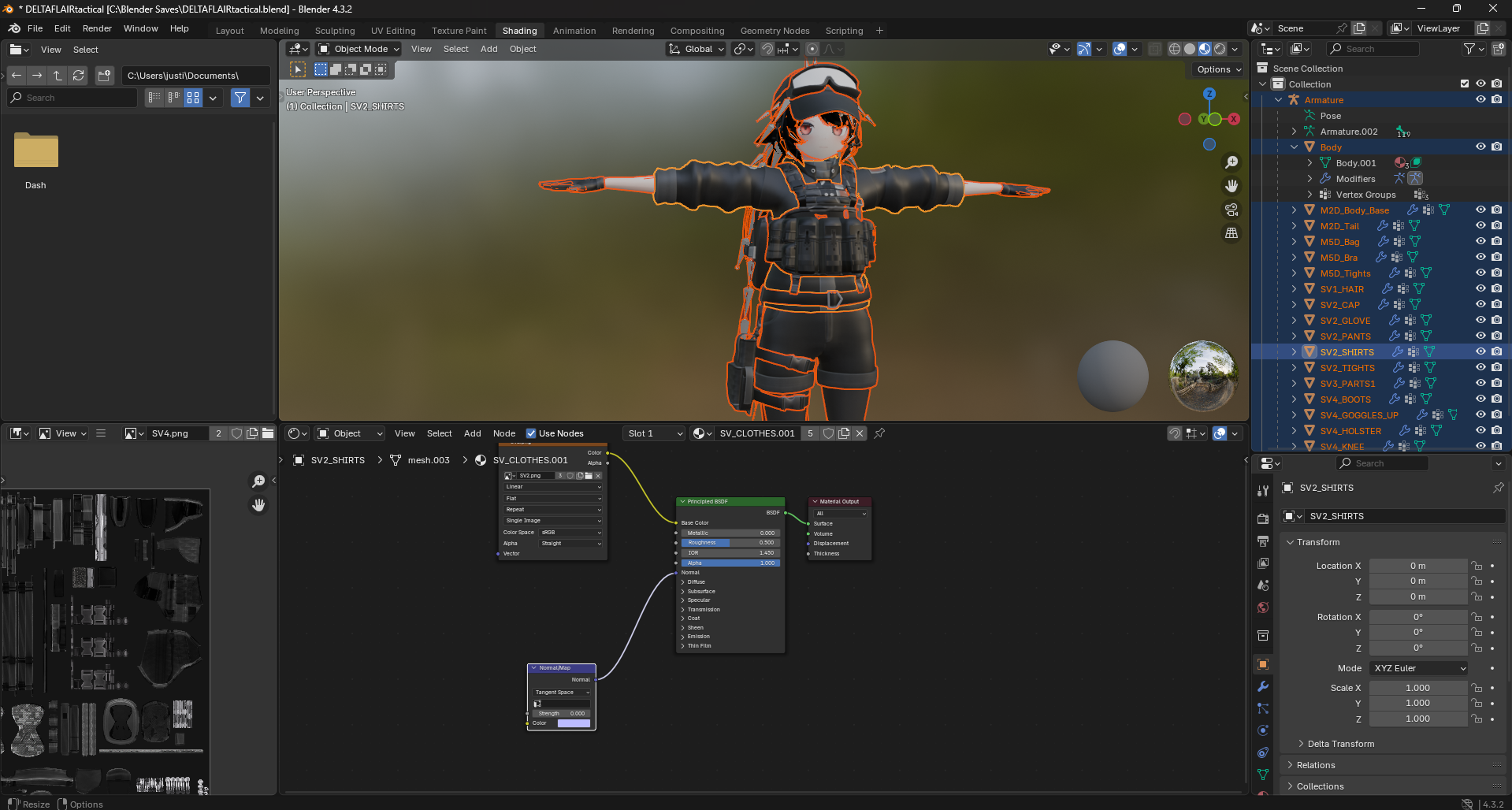Open the Object Mode dropdown
This screenshot has height=810, width=1512.
358,49
